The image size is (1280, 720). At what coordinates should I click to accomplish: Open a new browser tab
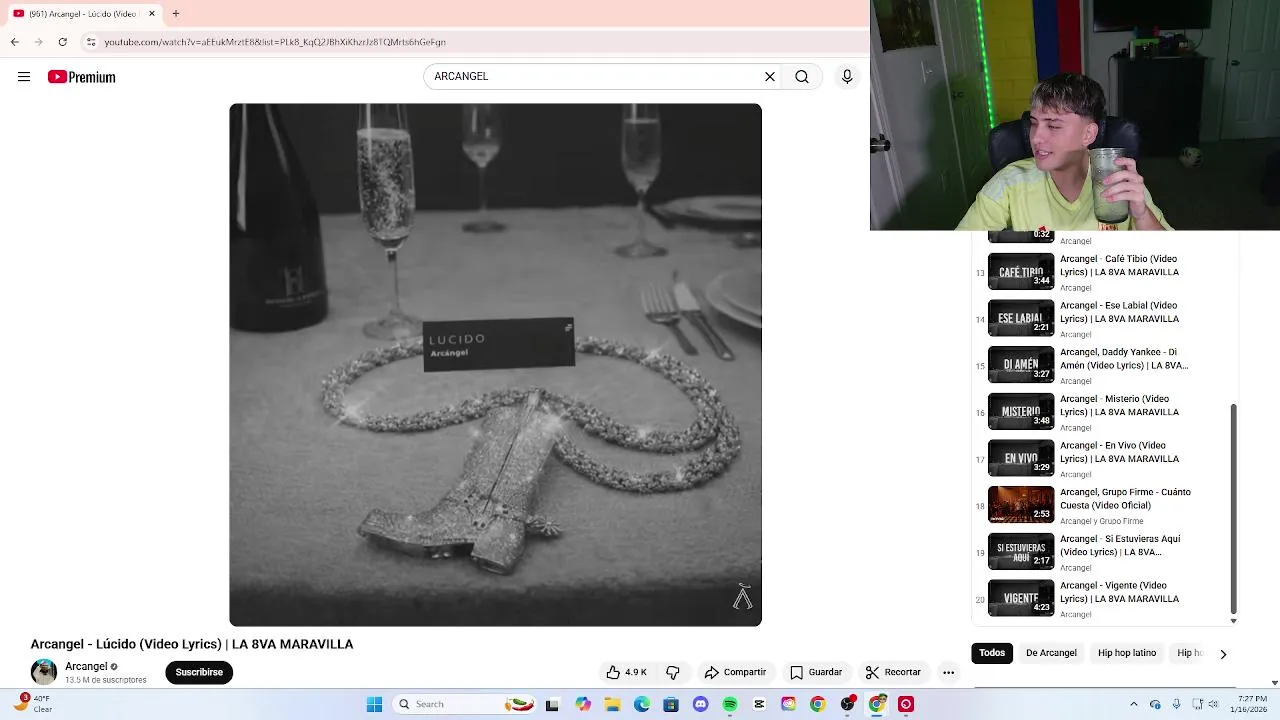click(175, 14)
